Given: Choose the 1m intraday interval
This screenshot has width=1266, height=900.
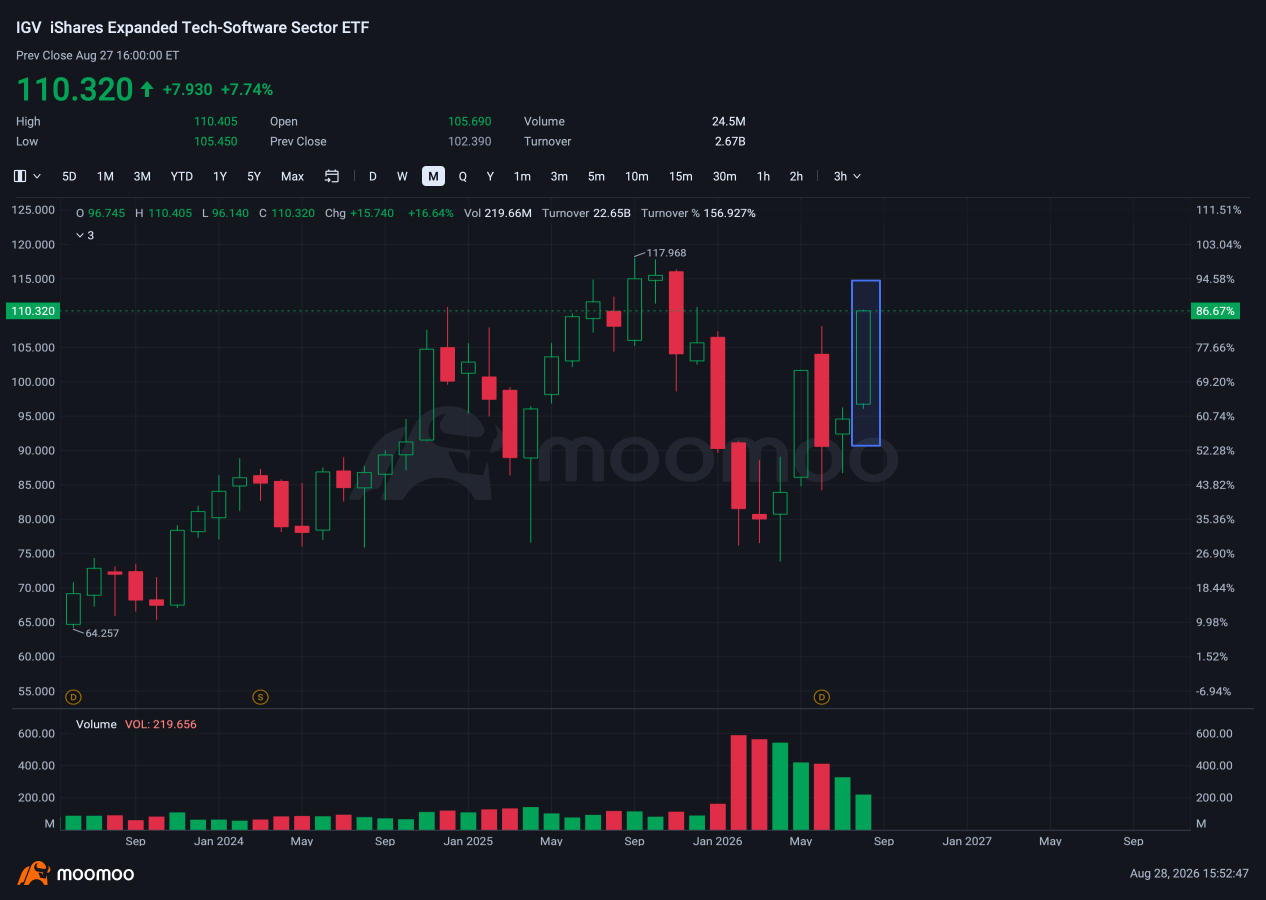Looking at the screenshot, I should pyautogui.click(x=522, y=176).
